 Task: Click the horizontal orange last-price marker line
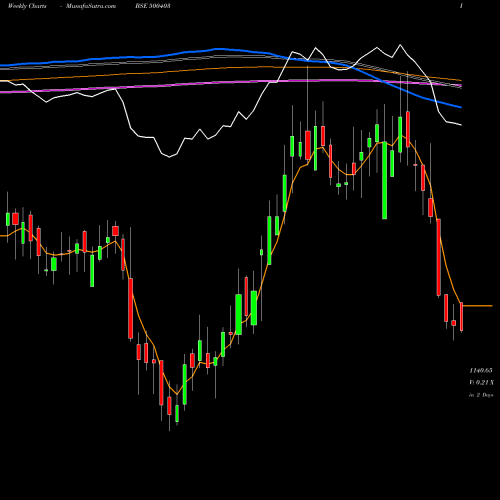tap(477, 306)
